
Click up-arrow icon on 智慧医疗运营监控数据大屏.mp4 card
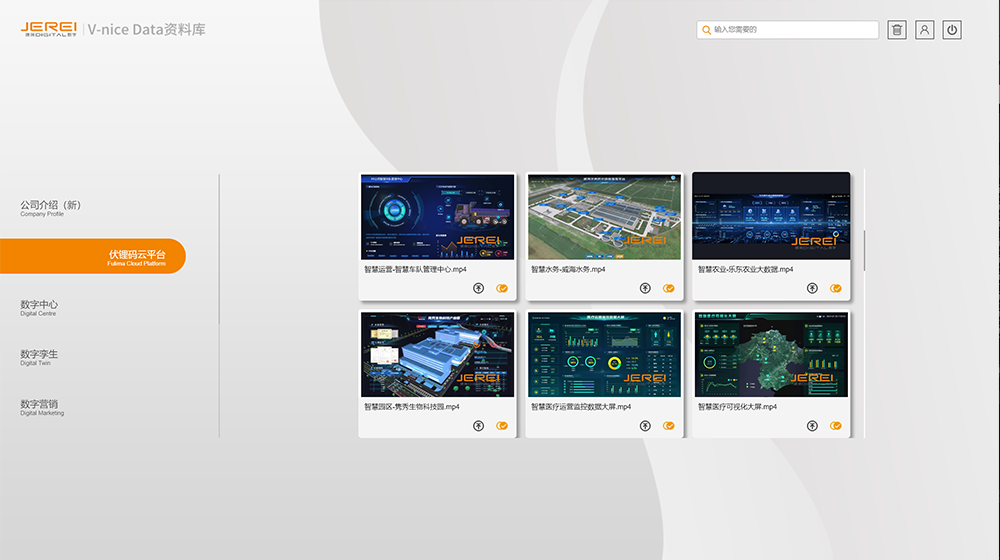[645, 426]
